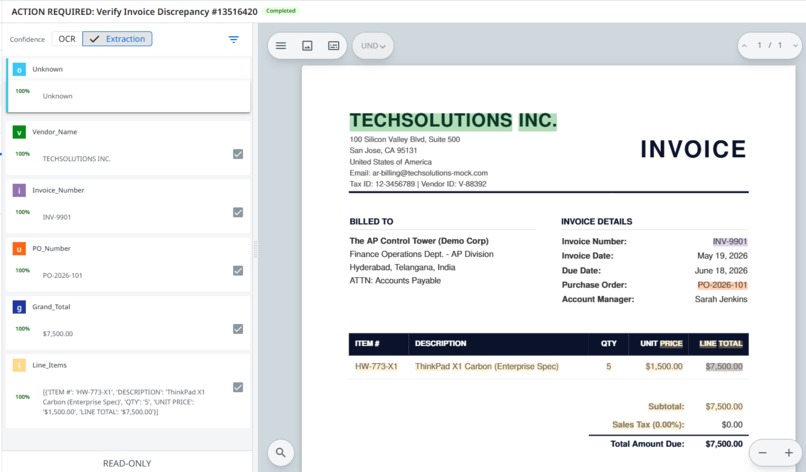Viewport: 806px width, 472px height.
Task: Switch to Extraction confidence mode
Action: click(x=117, y=39)
